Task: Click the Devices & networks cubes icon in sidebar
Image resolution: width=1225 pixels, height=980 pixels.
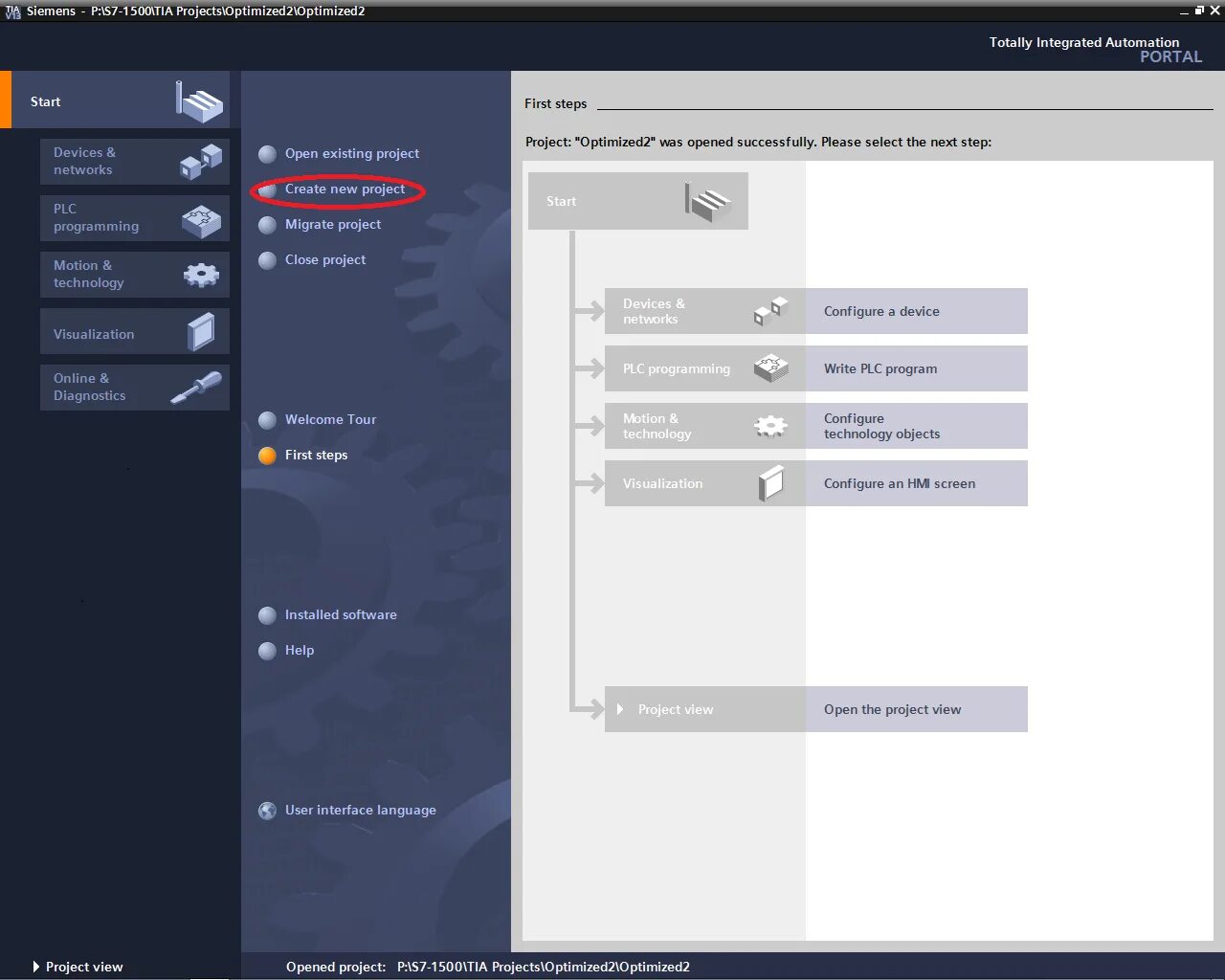Action: pos(201,161)
